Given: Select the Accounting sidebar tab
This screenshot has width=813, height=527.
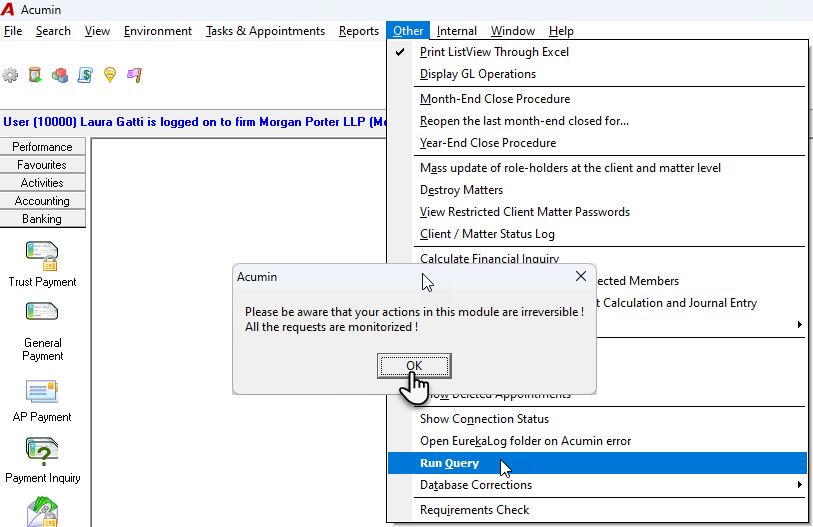Looking at the screenshot, I should (43, 201).
